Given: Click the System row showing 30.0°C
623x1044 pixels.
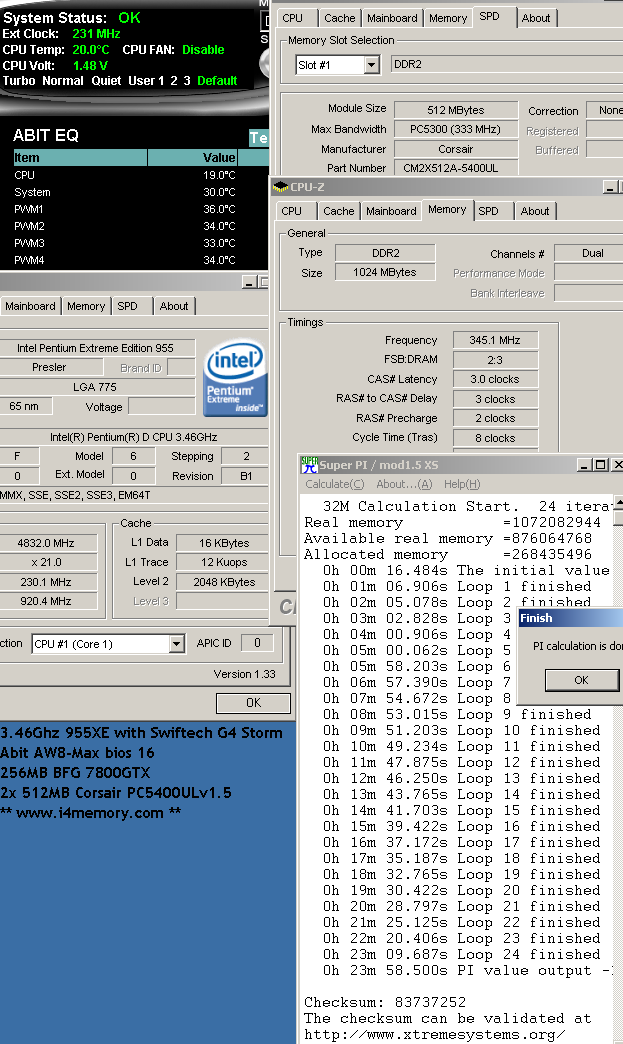Looking at the screenshot, I should (x=124, y=192).
